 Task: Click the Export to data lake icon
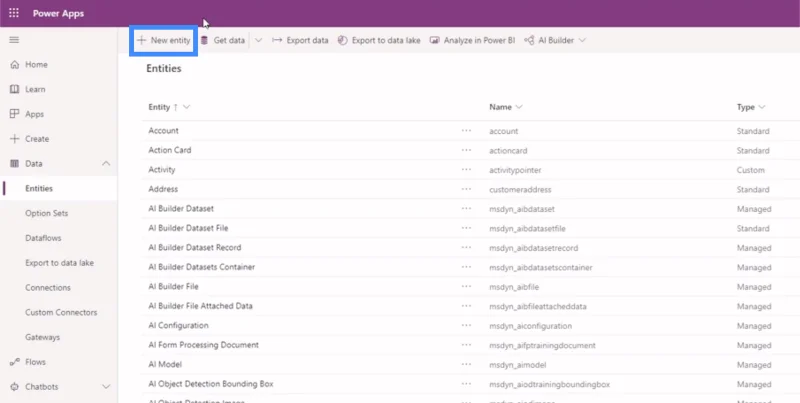pos(342,40)
